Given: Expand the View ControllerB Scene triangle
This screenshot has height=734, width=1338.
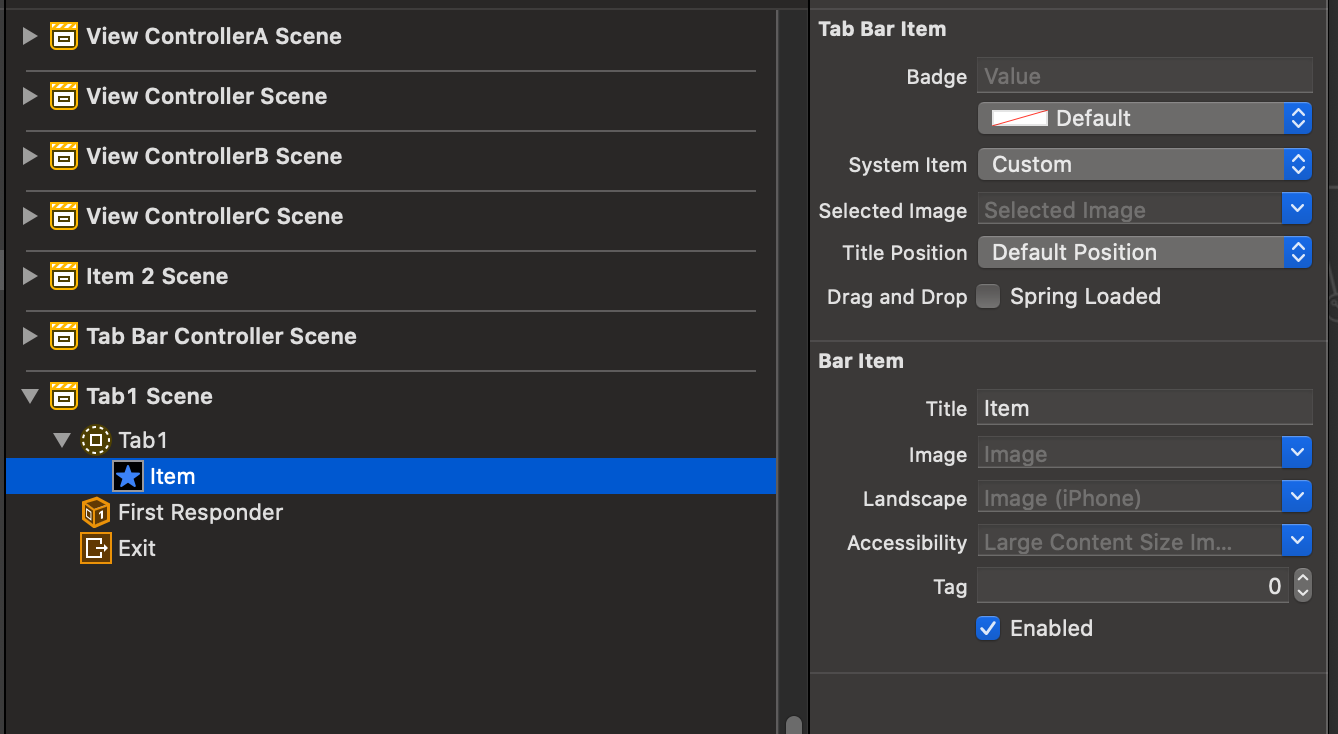Looking at the screenshot, I should 30,157.
